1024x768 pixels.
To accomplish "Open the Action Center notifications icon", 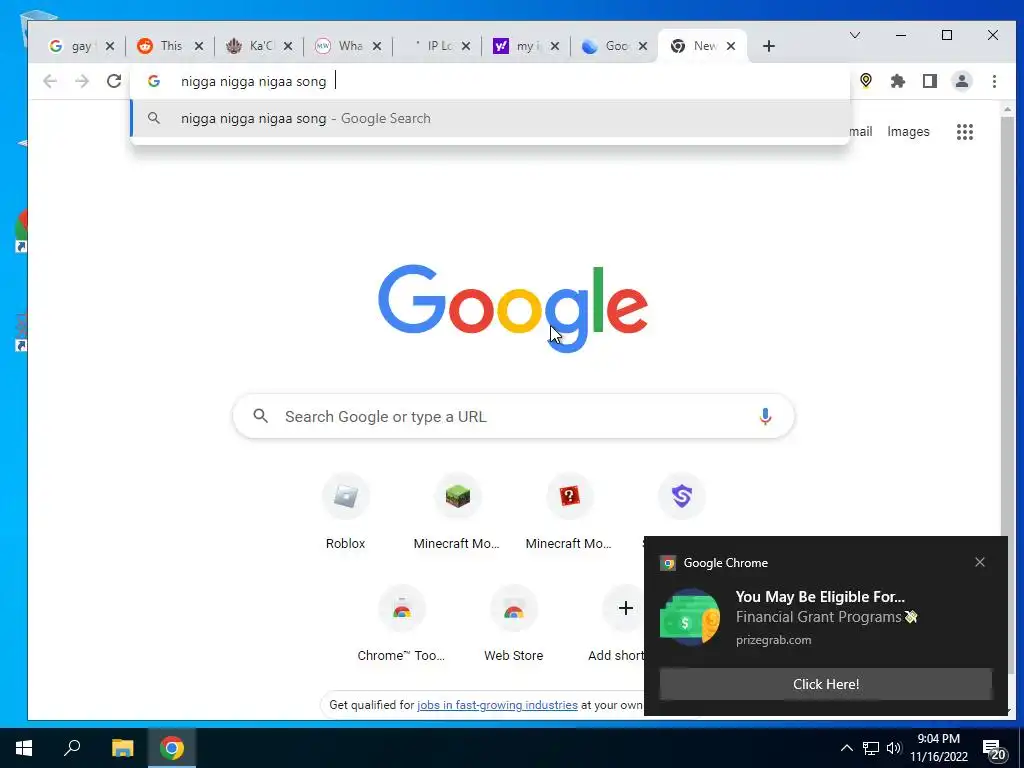I will coord(994,750).
